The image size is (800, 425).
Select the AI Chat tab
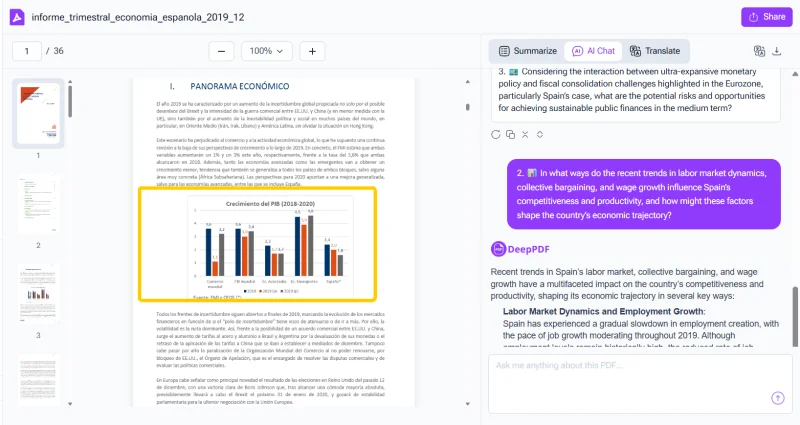point(593,51)
